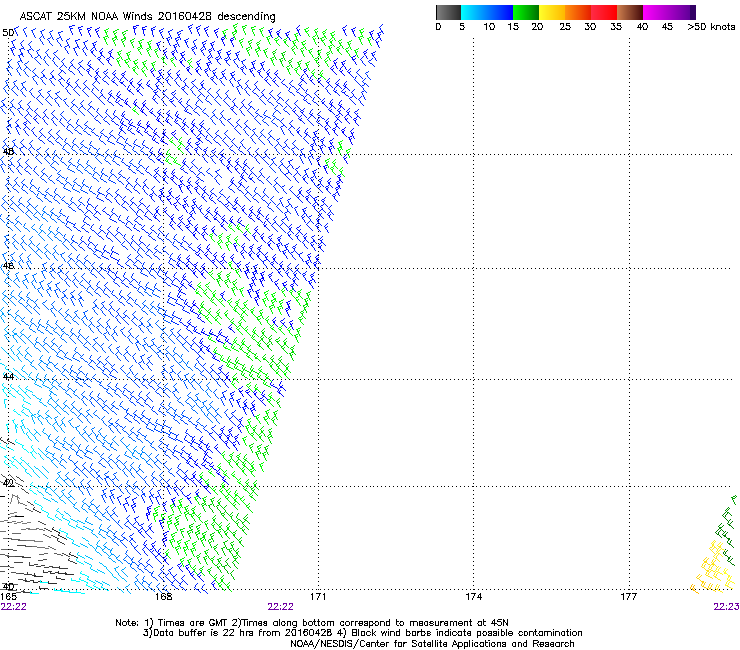Click the orange 25-30 knots legend segment
Viewport: 740px width, 650px height.
coord(578,12)
